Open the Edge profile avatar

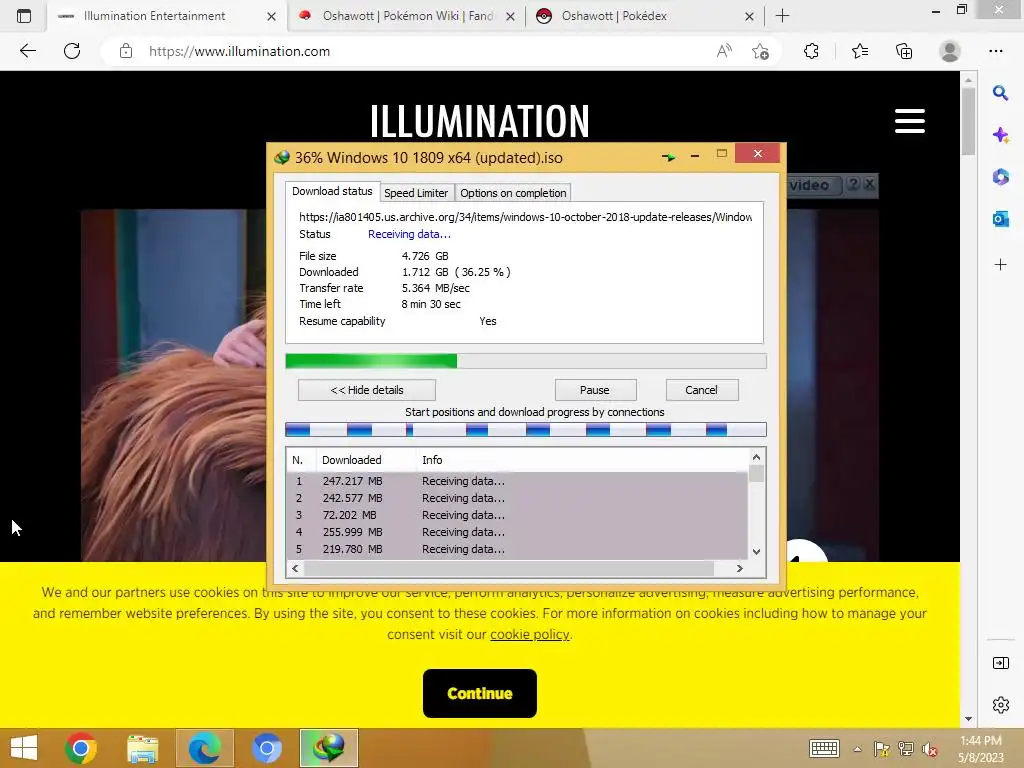tap(950, 51)
